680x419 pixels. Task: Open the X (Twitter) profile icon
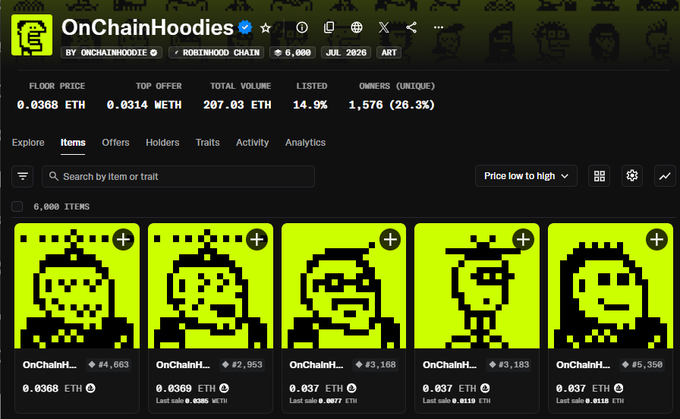[x=384, y=28]
